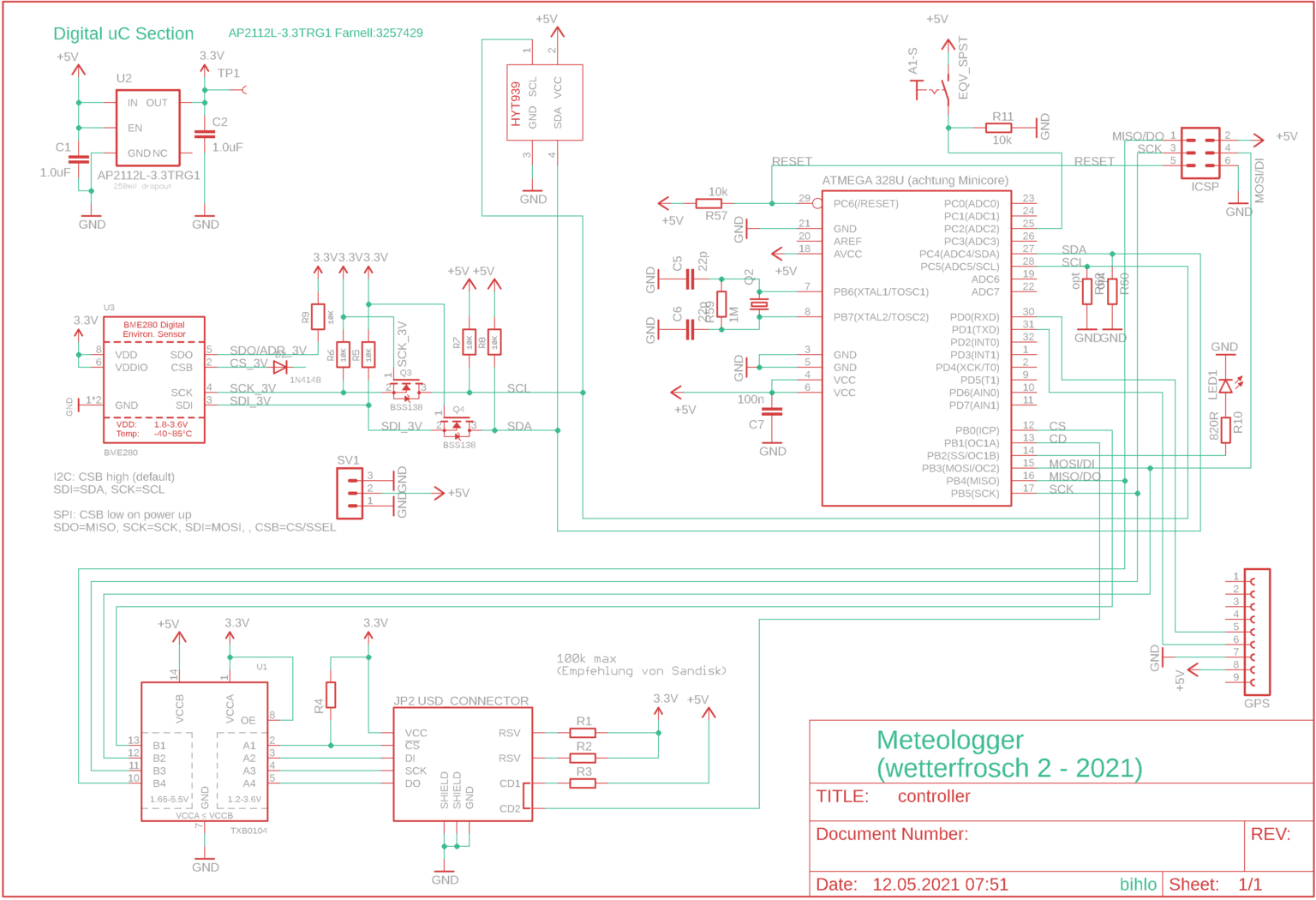
Task: Select the RESET net label near ATMEGA
Action: point(792,161)
